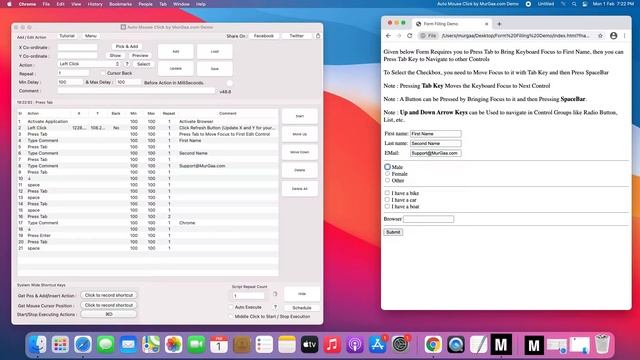Share on Facebook button

[x=264, y=36]
